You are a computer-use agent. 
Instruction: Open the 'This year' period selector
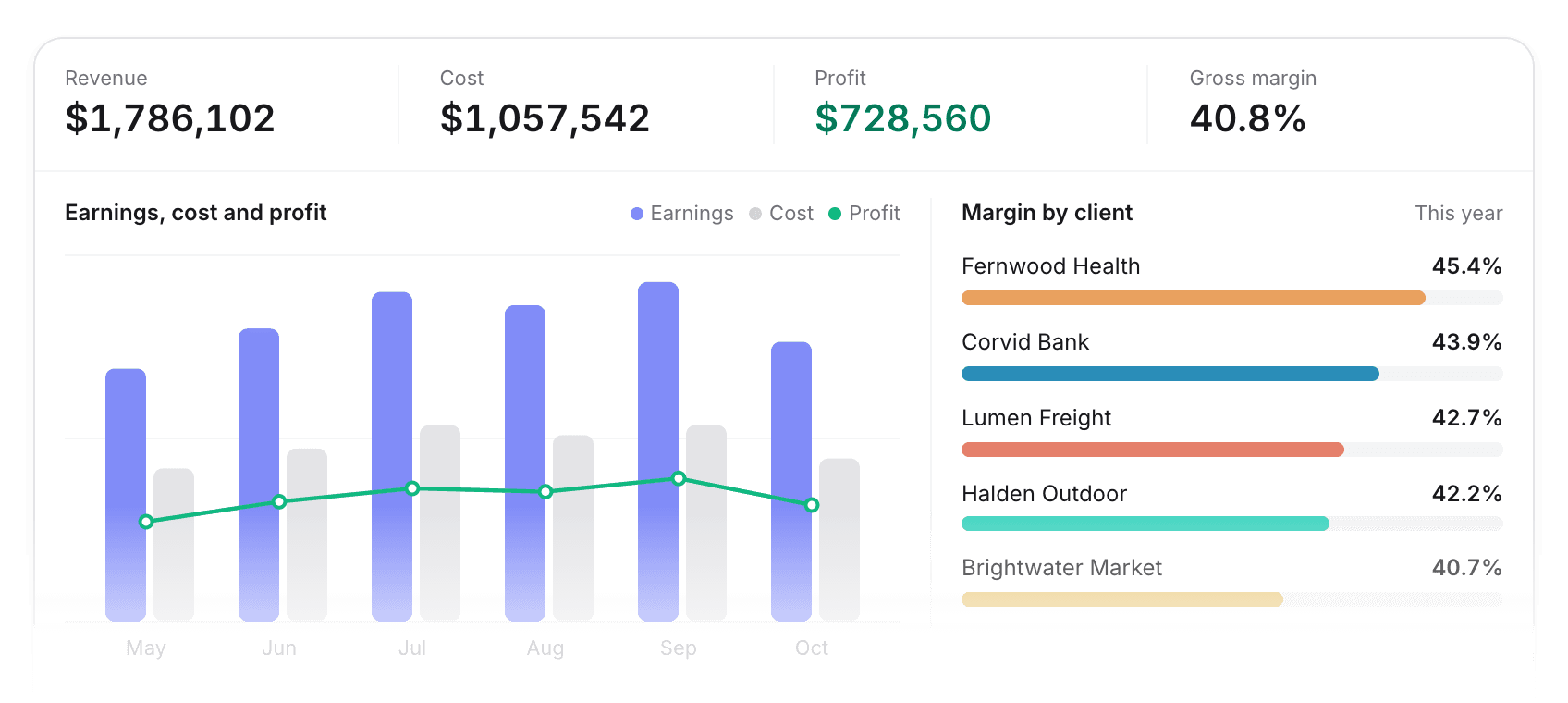[1458, 214]
